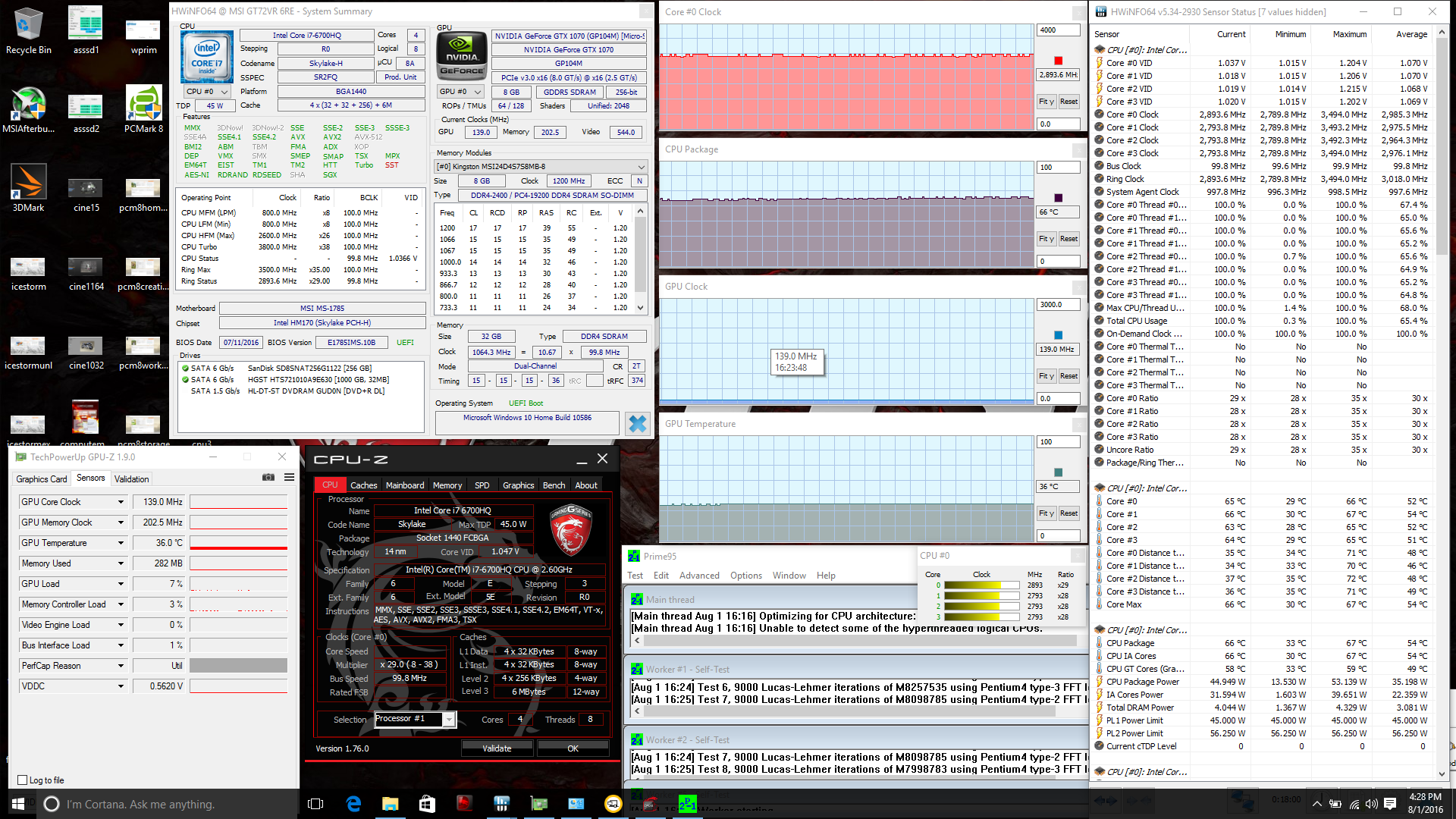Open the Action Center notifications icon
This screenshot has height=819, width=1456.
click(x=1390, y=804)
